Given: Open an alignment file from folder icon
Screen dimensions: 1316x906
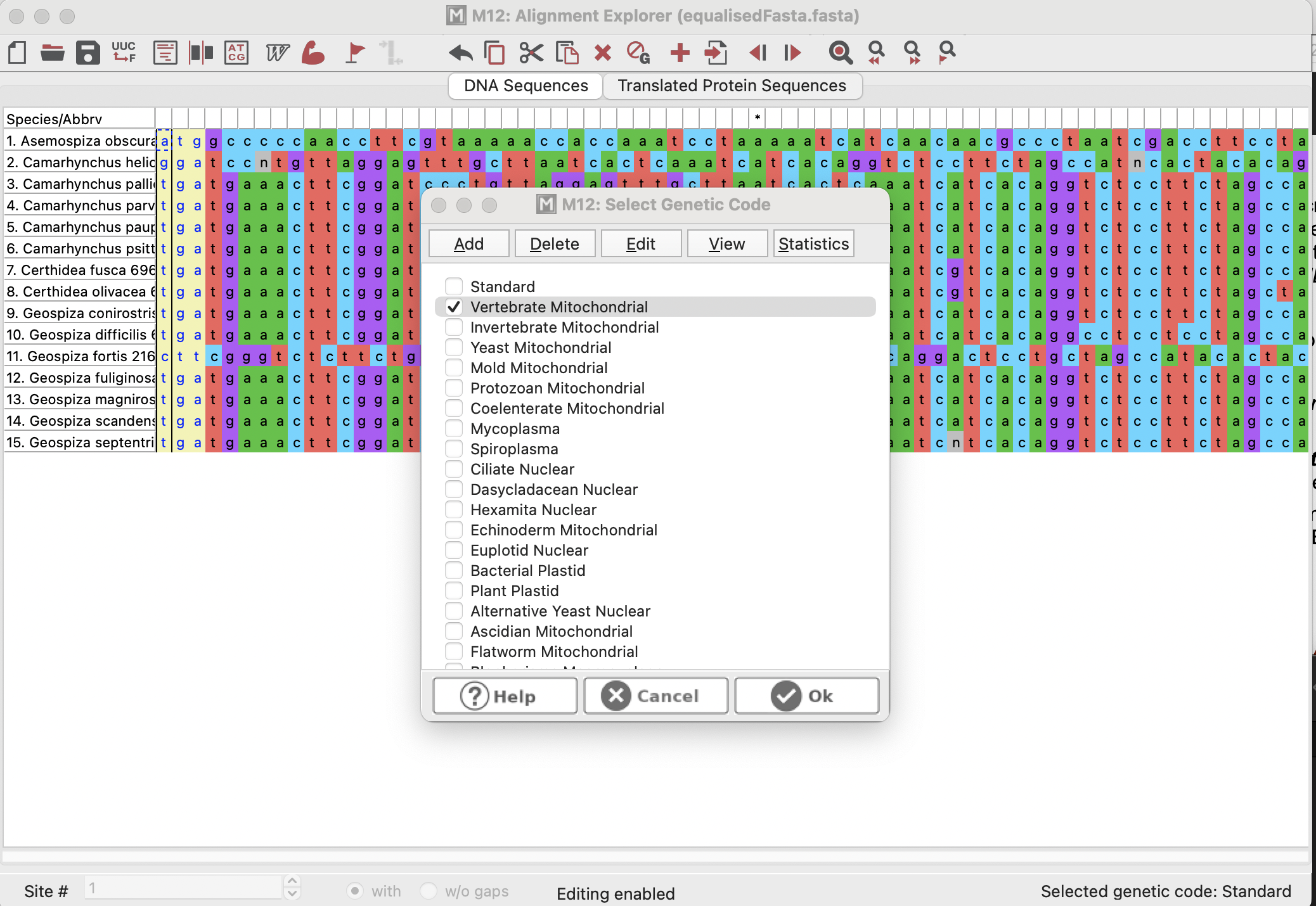Looking at the screenshot, I should coord(52,53).
